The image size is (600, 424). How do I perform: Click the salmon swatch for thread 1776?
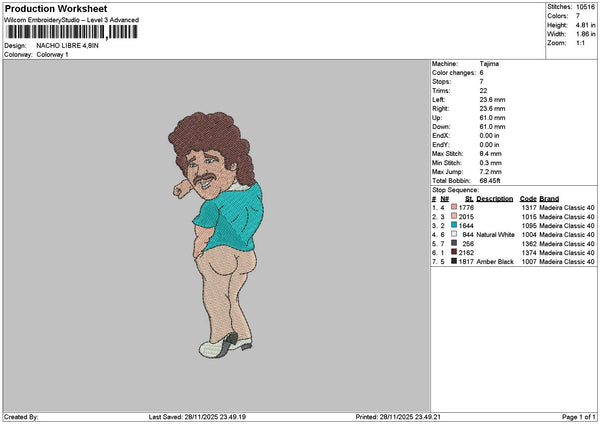pyautogui.click(x=454, y=207)
